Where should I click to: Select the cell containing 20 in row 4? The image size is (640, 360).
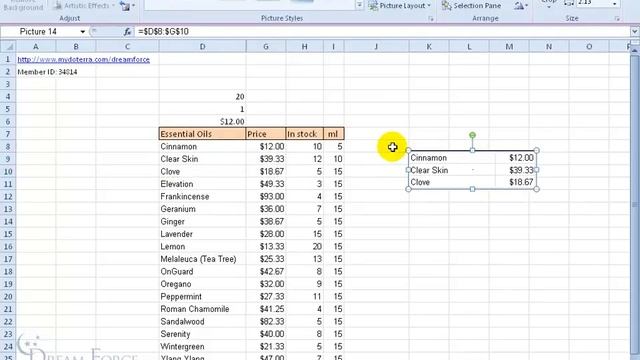click(x=202, y=97)
